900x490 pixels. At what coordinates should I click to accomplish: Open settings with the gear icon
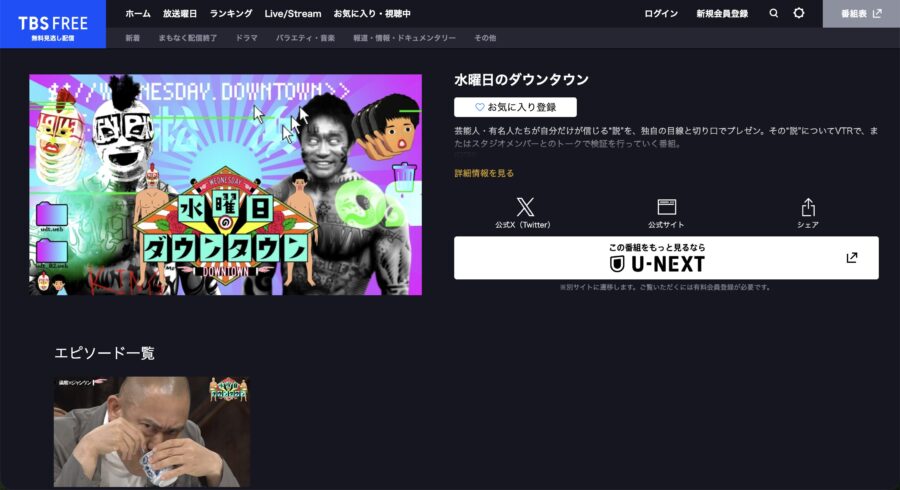coord(799,14)
